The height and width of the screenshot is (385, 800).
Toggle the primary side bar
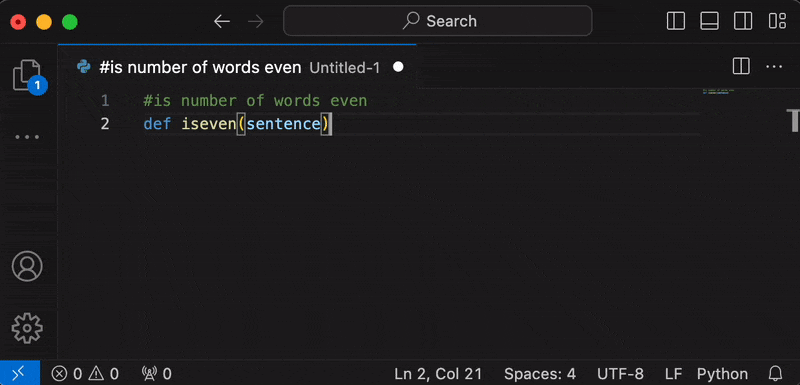pos(676,21)
